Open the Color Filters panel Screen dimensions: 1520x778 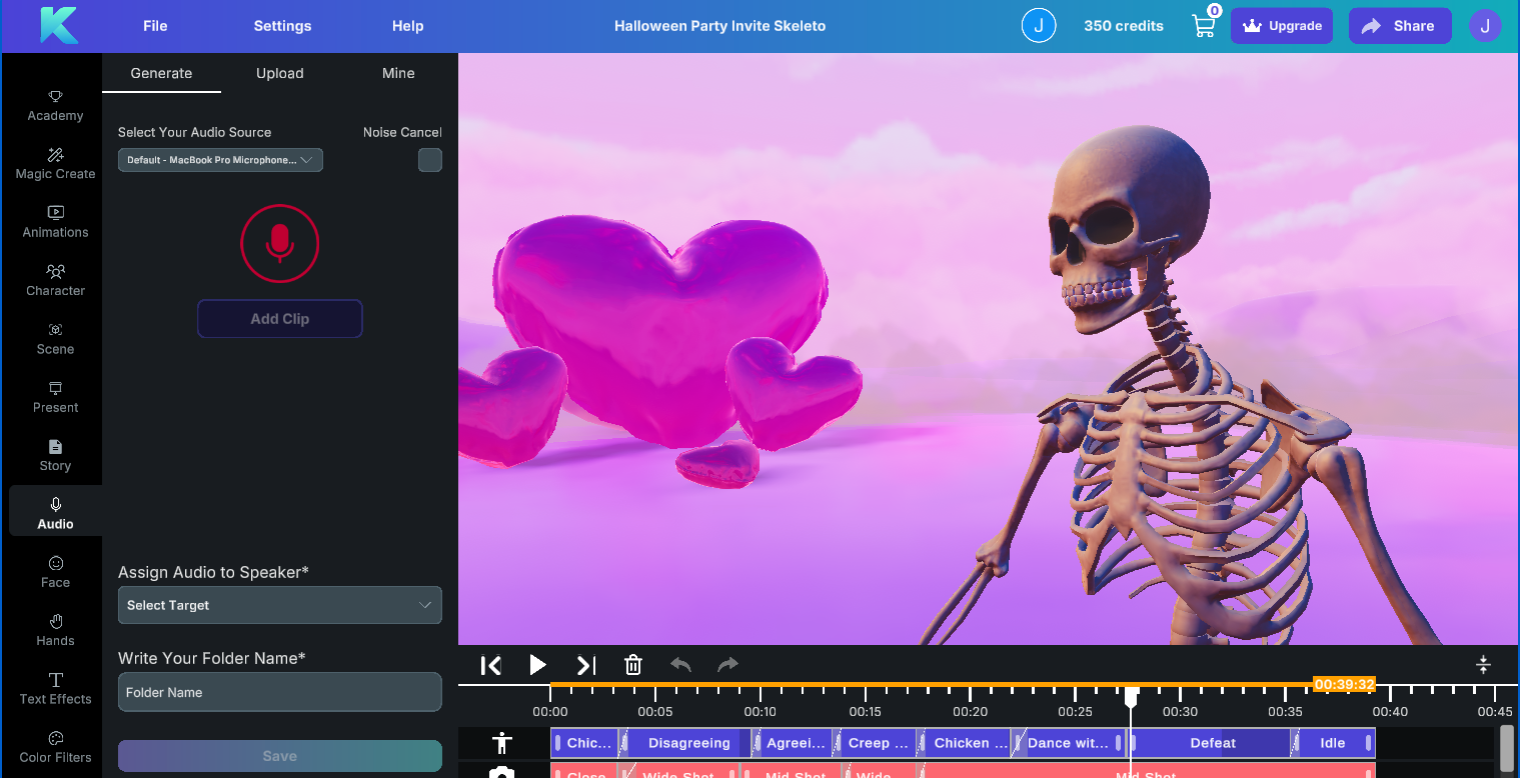55,747
